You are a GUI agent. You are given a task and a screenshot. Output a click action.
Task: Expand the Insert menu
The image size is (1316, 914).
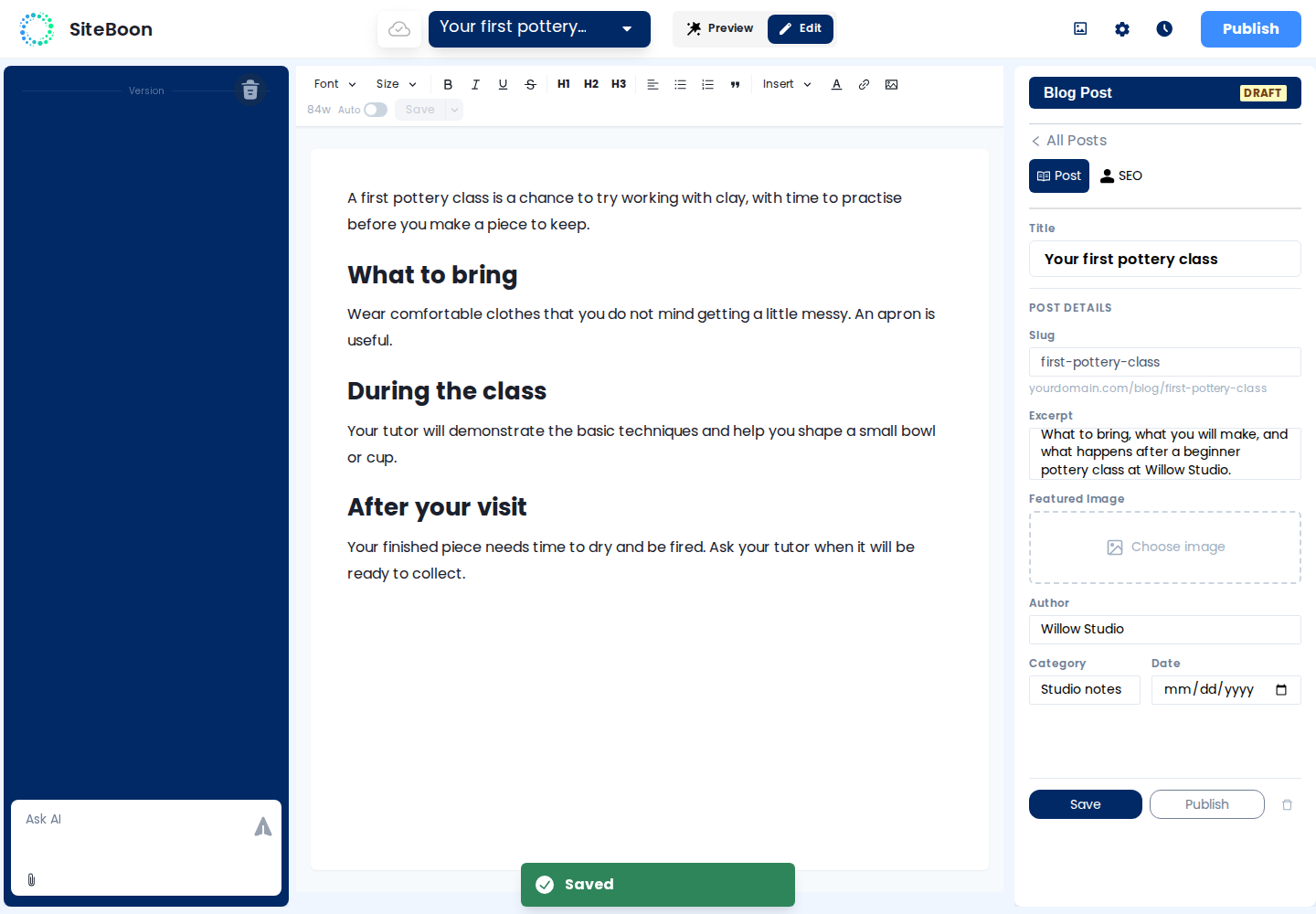tap(787, 84)
